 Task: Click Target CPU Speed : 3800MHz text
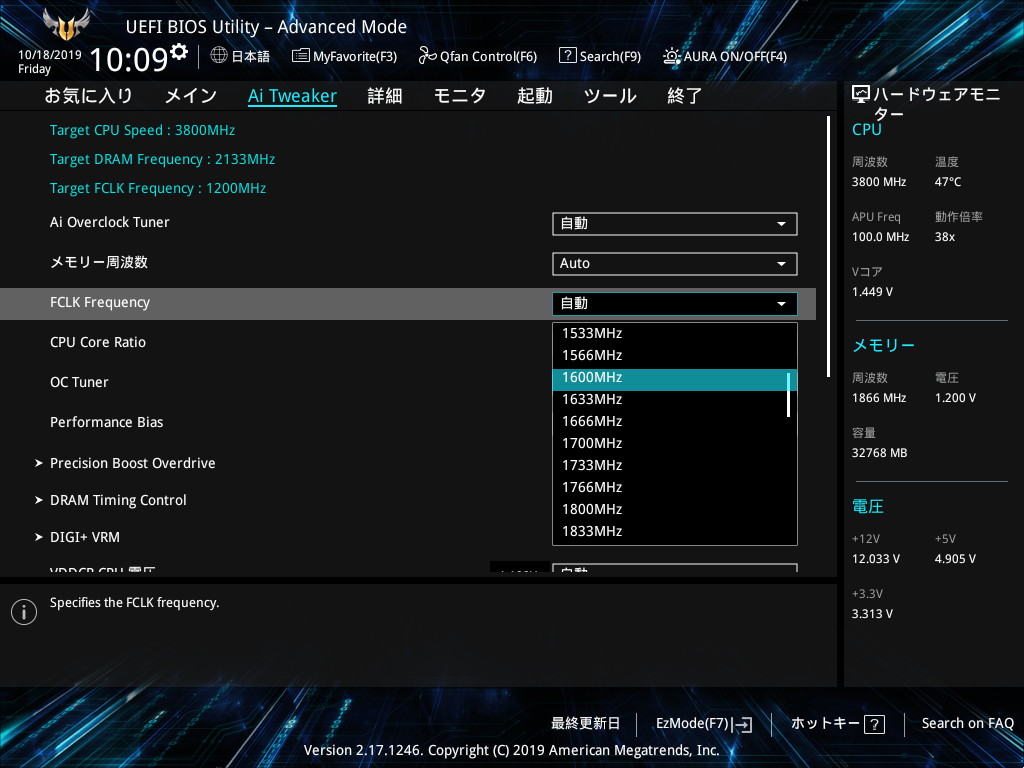[142, 130]
